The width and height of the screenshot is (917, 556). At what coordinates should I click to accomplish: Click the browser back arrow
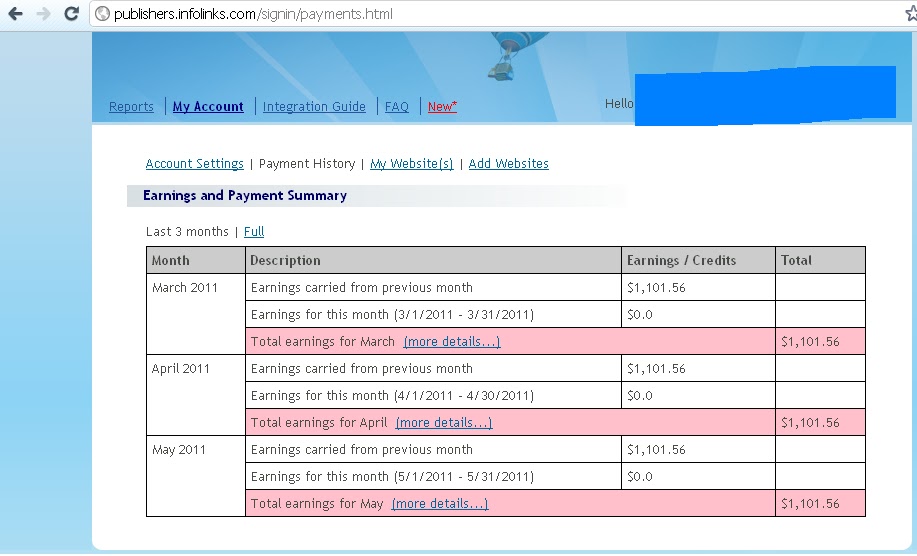click(15, 13)
